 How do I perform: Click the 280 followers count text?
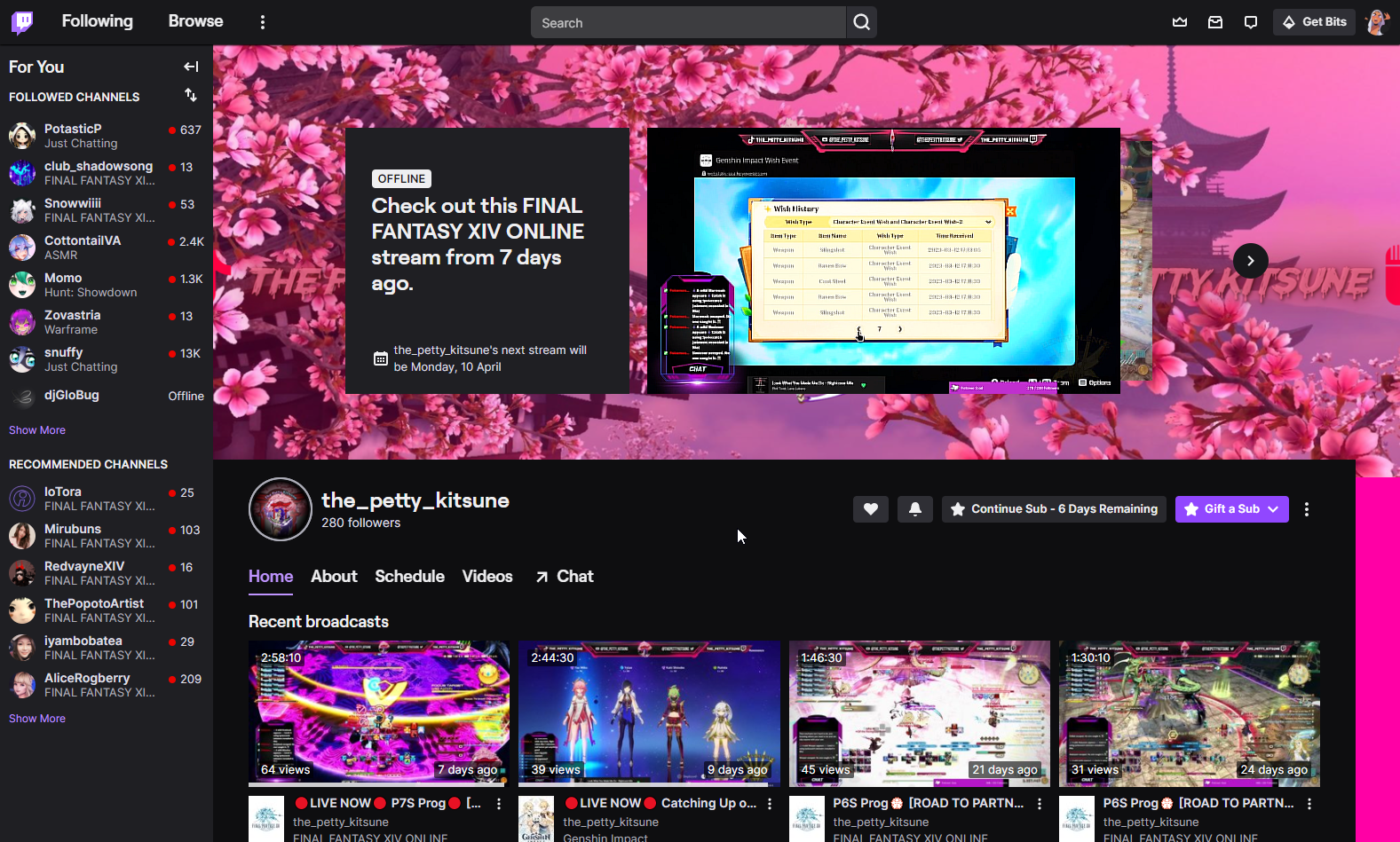(x=360, y=523)
